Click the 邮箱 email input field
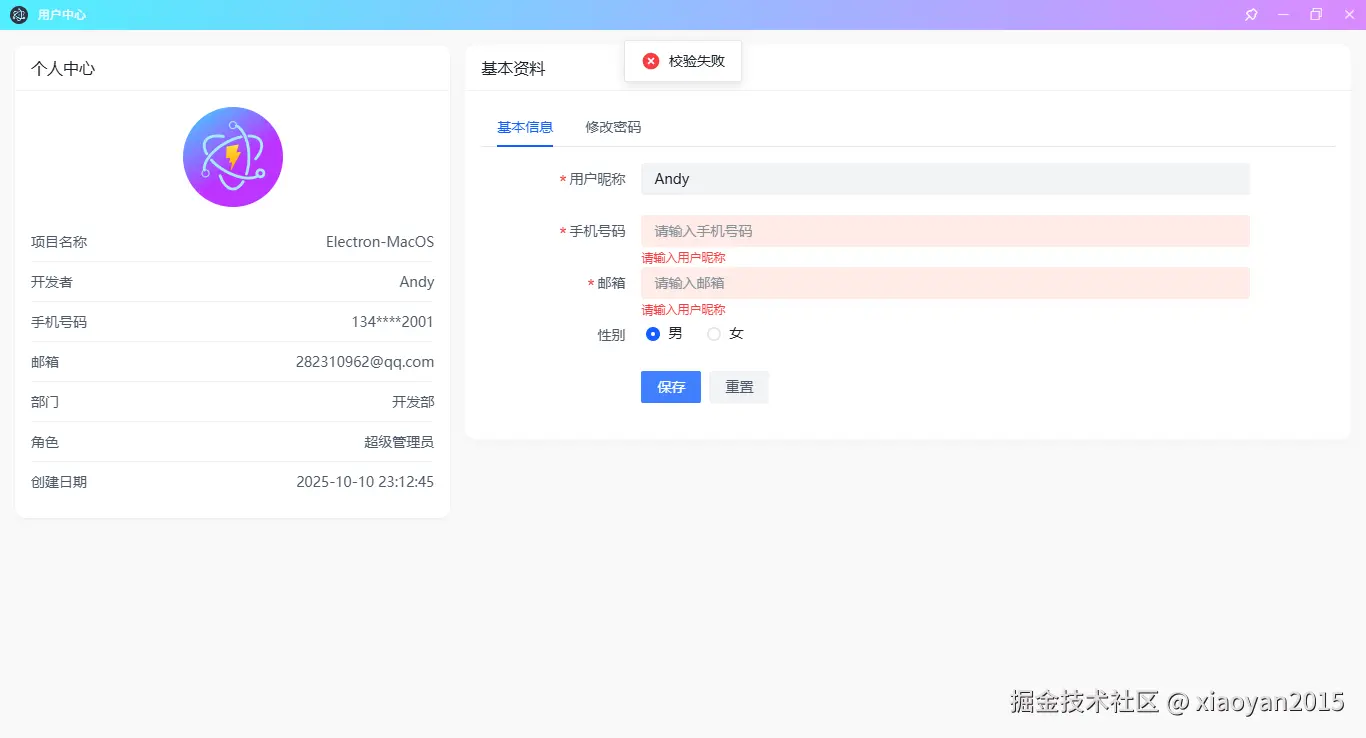 click(945, 283)
